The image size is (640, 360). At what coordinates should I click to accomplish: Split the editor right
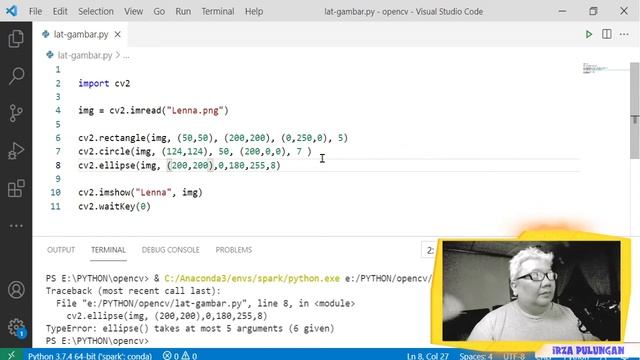coord(607,34)
